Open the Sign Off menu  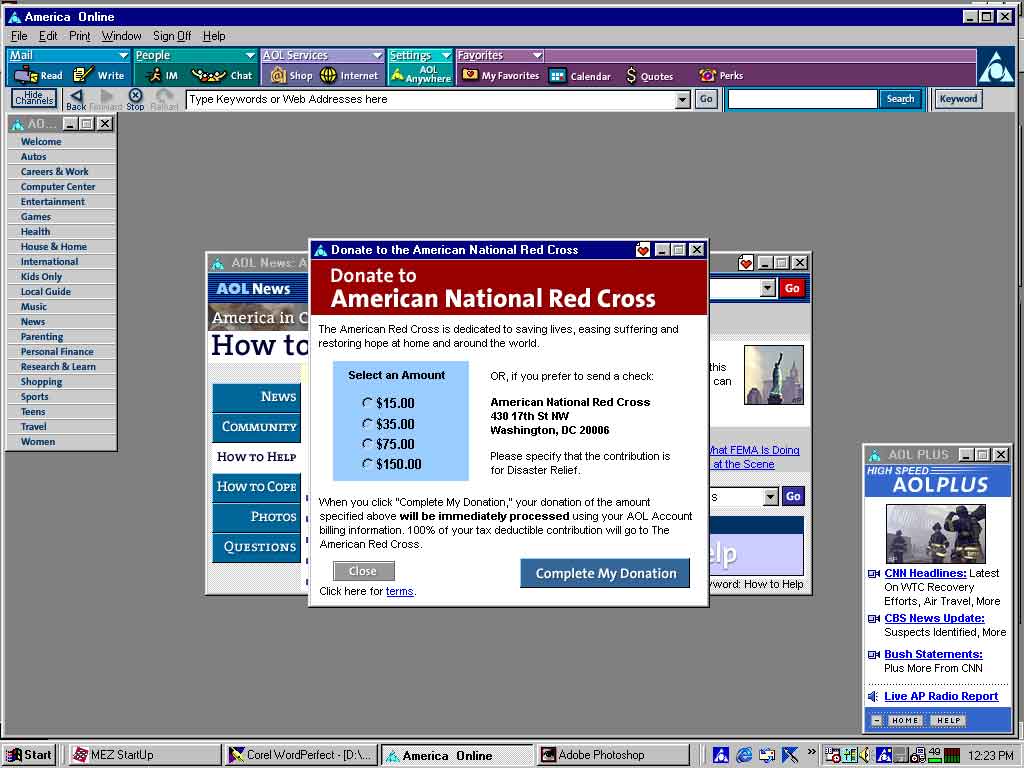pyautogui.click(x=172, y=36)
